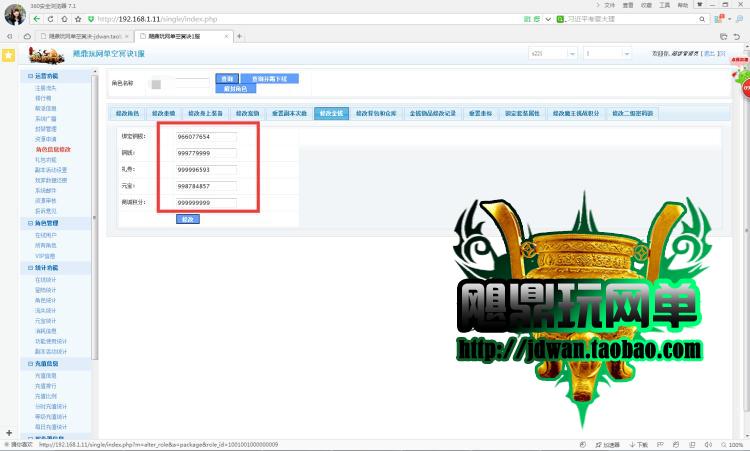Click the blue magnifier tool at far right
The image size is (750, 451).
click(x=740, y=19)
